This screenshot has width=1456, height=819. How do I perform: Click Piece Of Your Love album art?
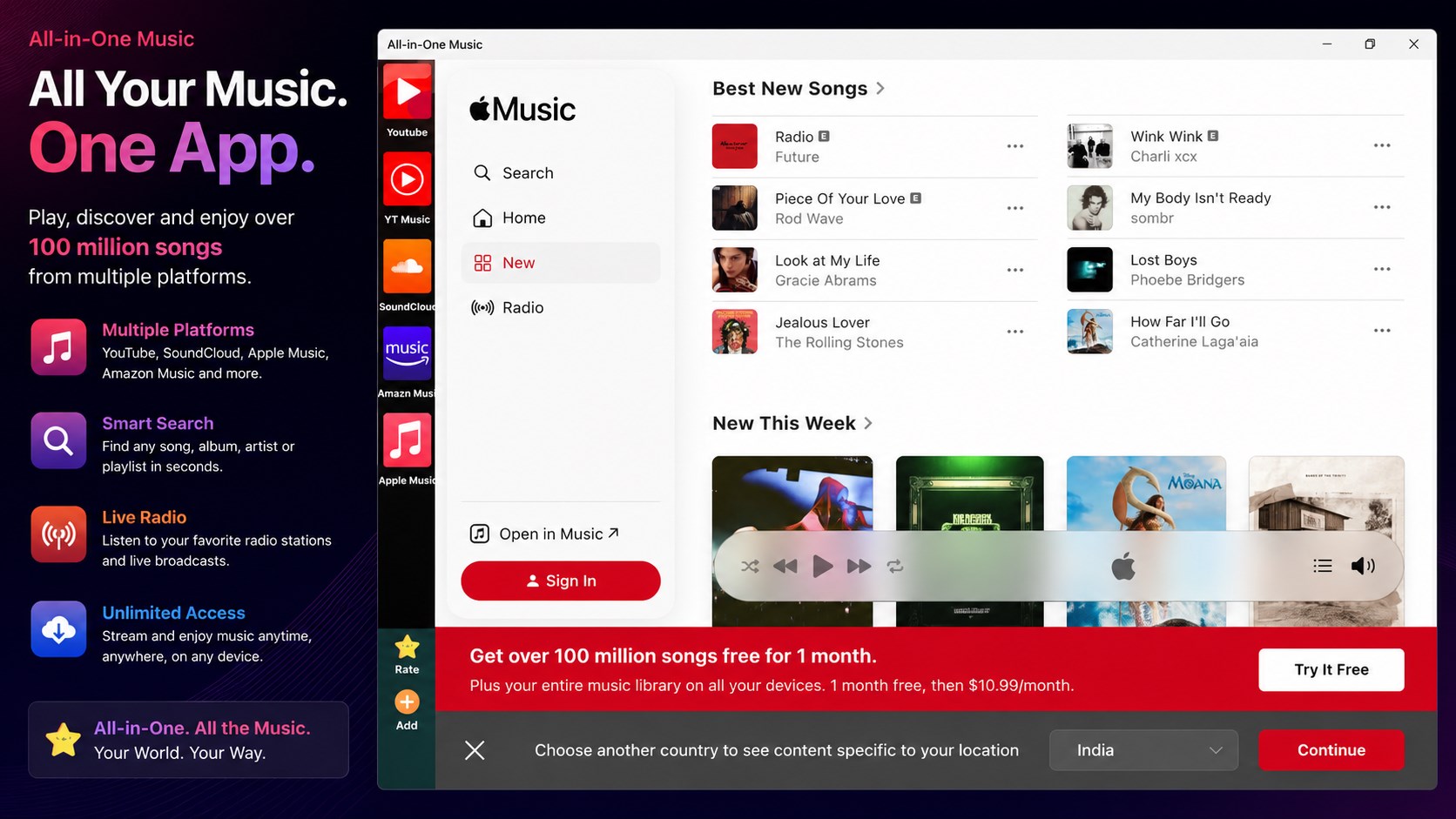click(x=735, y=208)
